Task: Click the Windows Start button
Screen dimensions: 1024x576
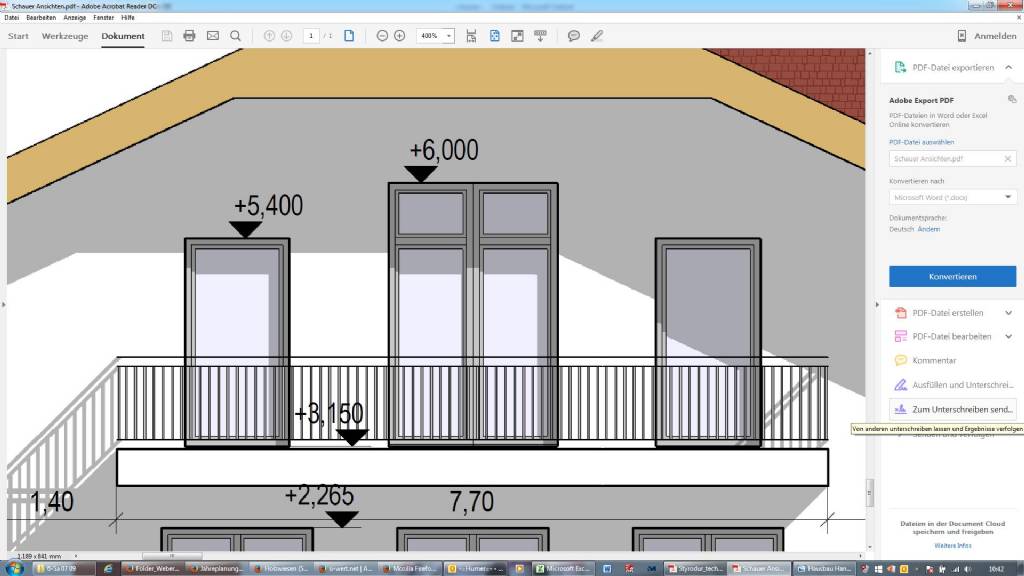Action: point(14,569)
